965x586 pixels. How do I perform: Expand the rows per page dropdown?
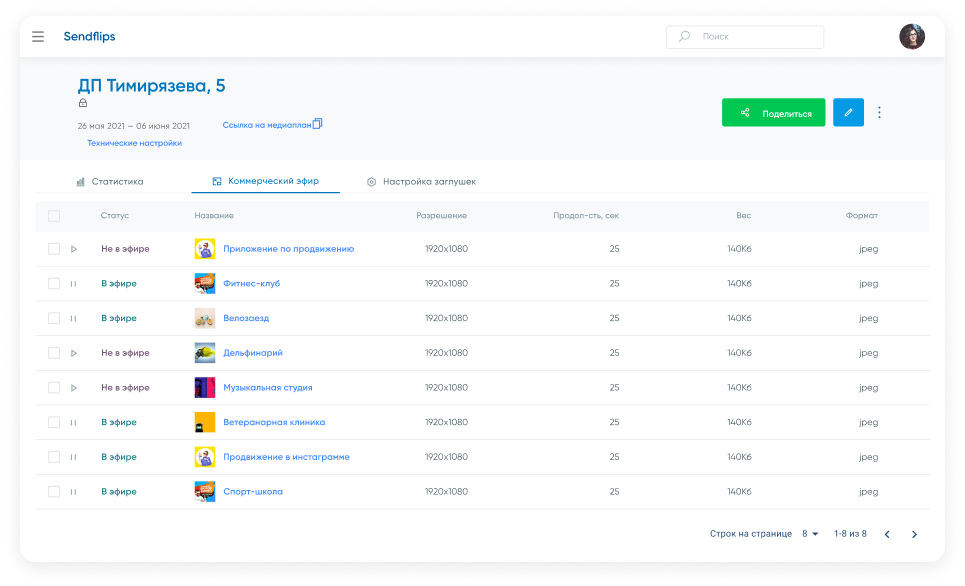point(810,534)
